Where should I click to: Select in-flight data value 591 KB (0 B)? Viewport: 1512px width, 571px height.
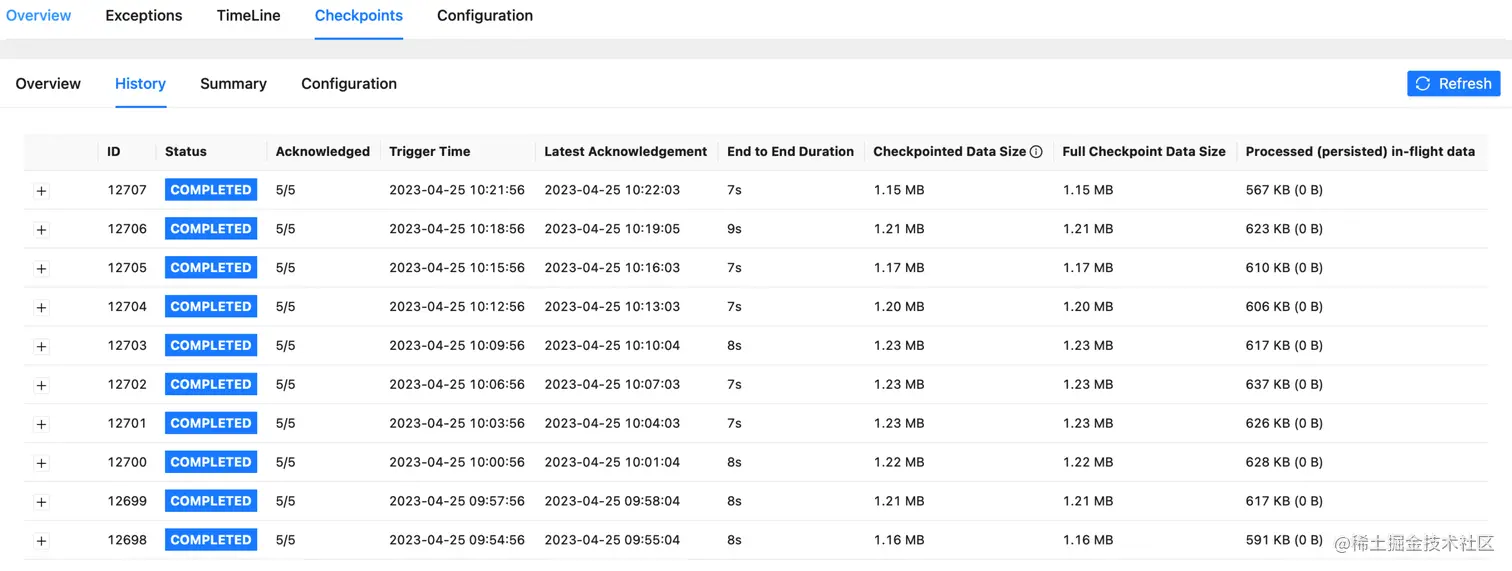(1284, 540)
